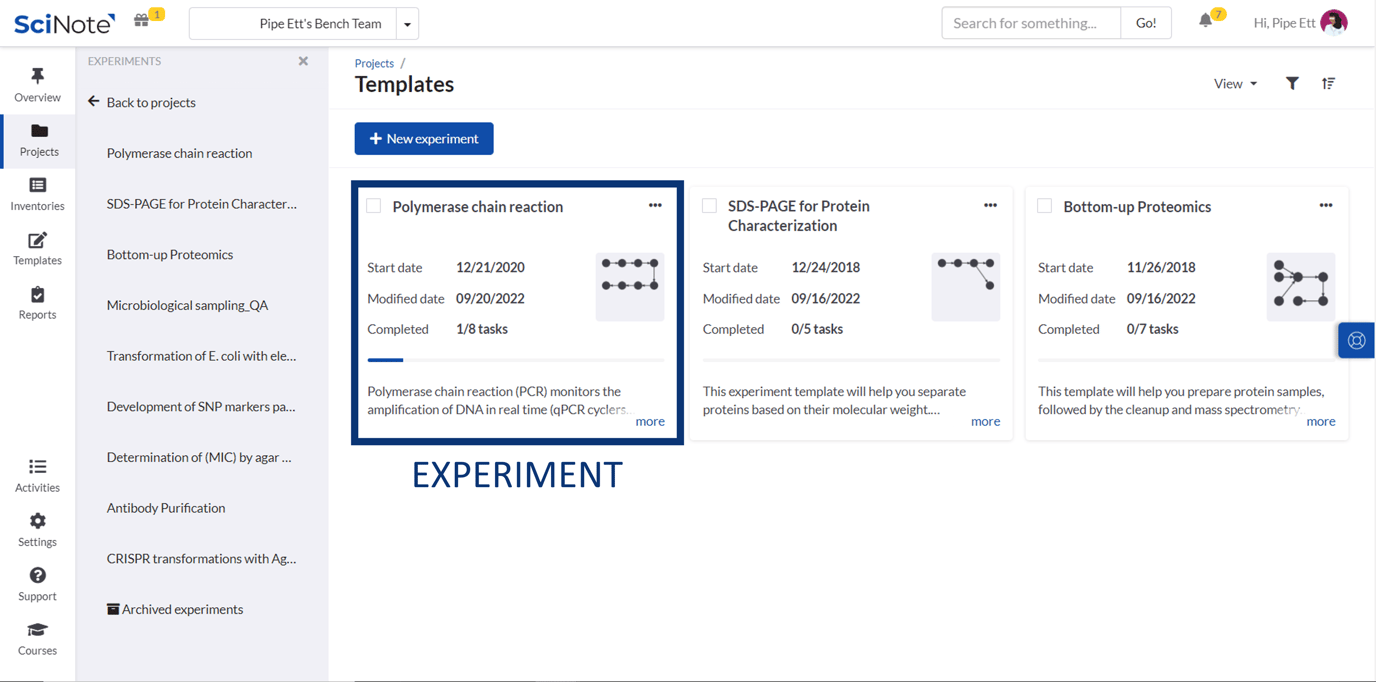The image size is (1376, 682).
Task: Click the Projects breadcrumb link
Action: click(x=374, y=63)
